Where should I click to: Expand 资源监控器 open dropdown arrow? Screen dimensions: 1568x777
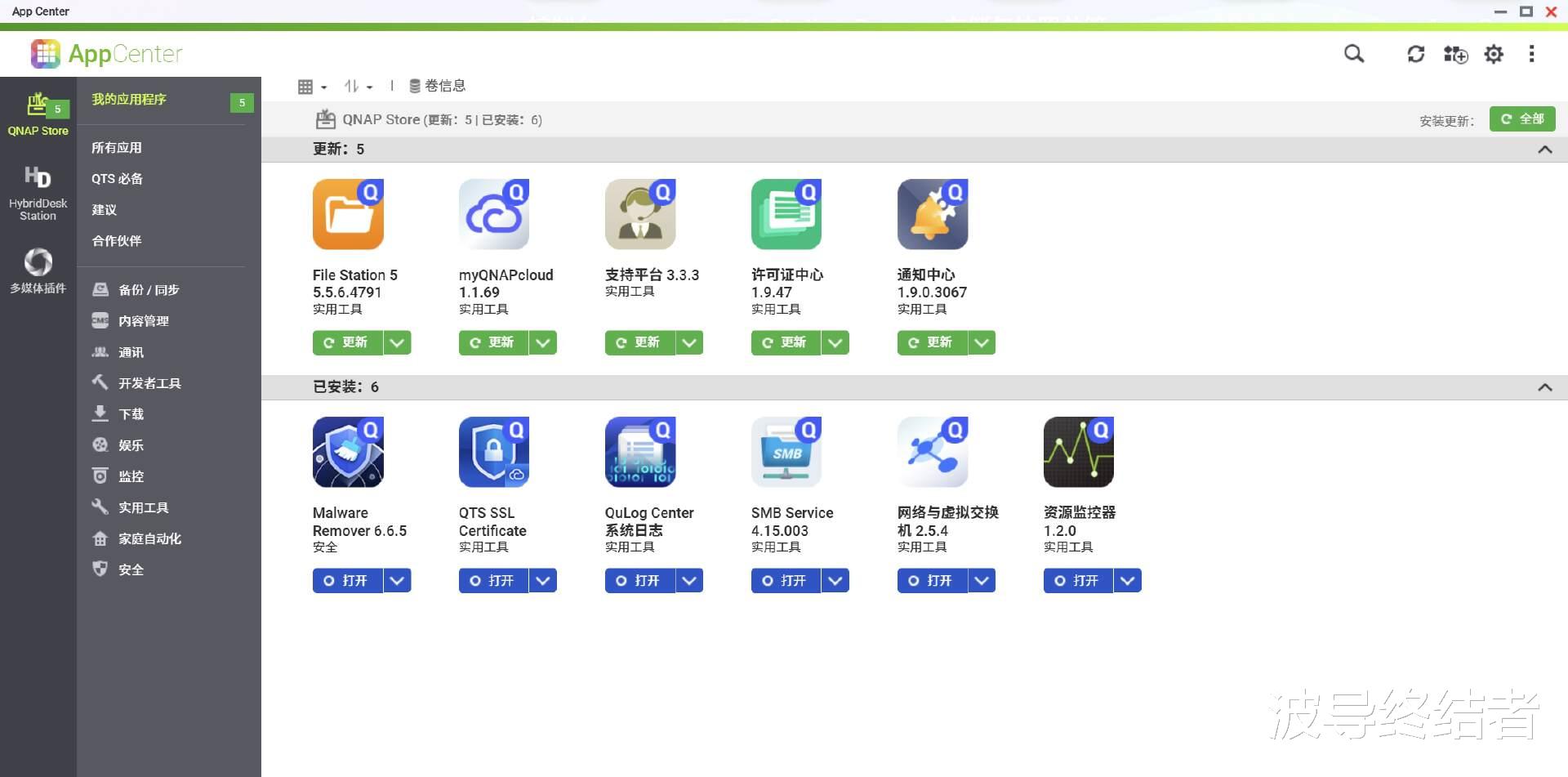1129,581
